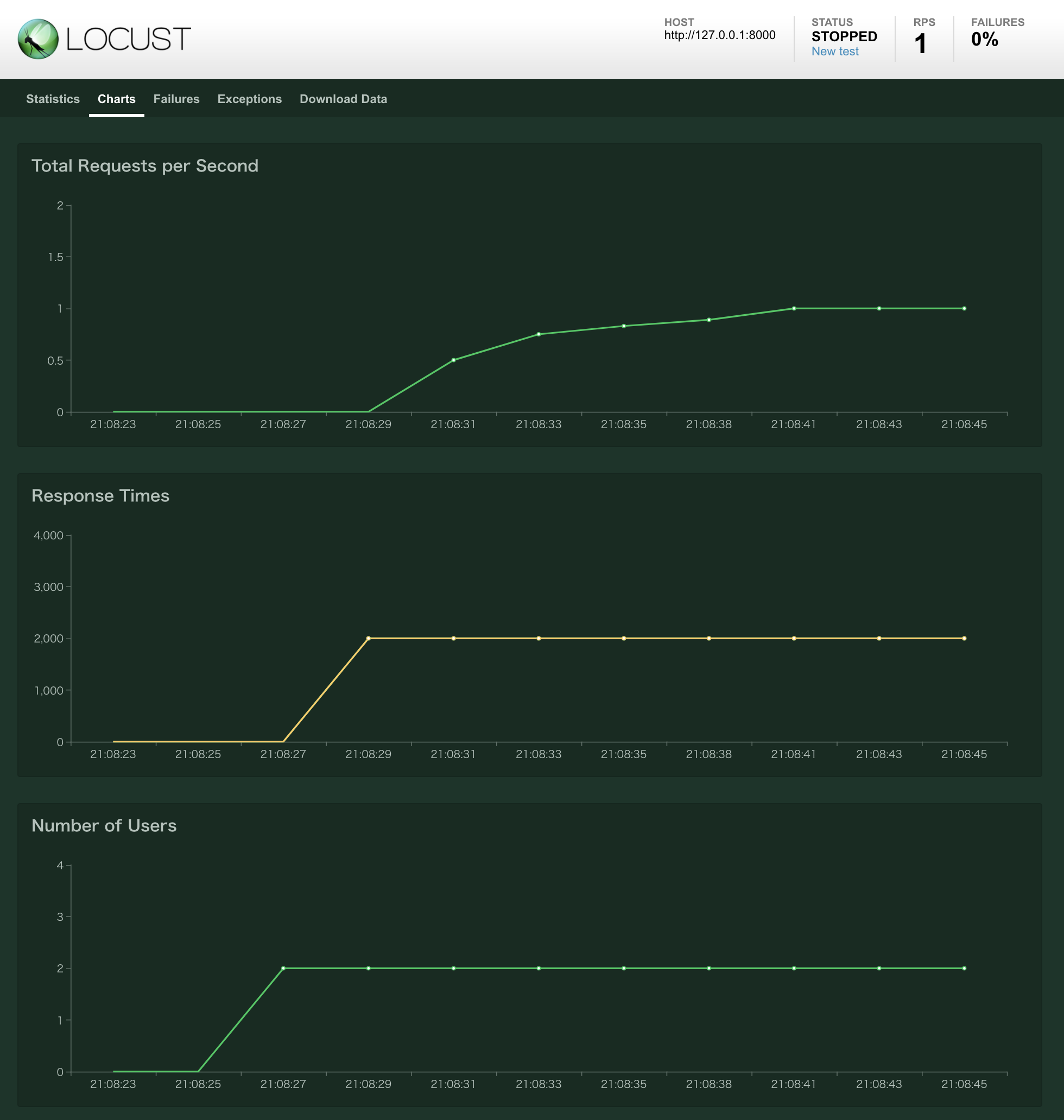Click the LOCUST wordmark text
1064x1120 pixels.
(128, 40)
